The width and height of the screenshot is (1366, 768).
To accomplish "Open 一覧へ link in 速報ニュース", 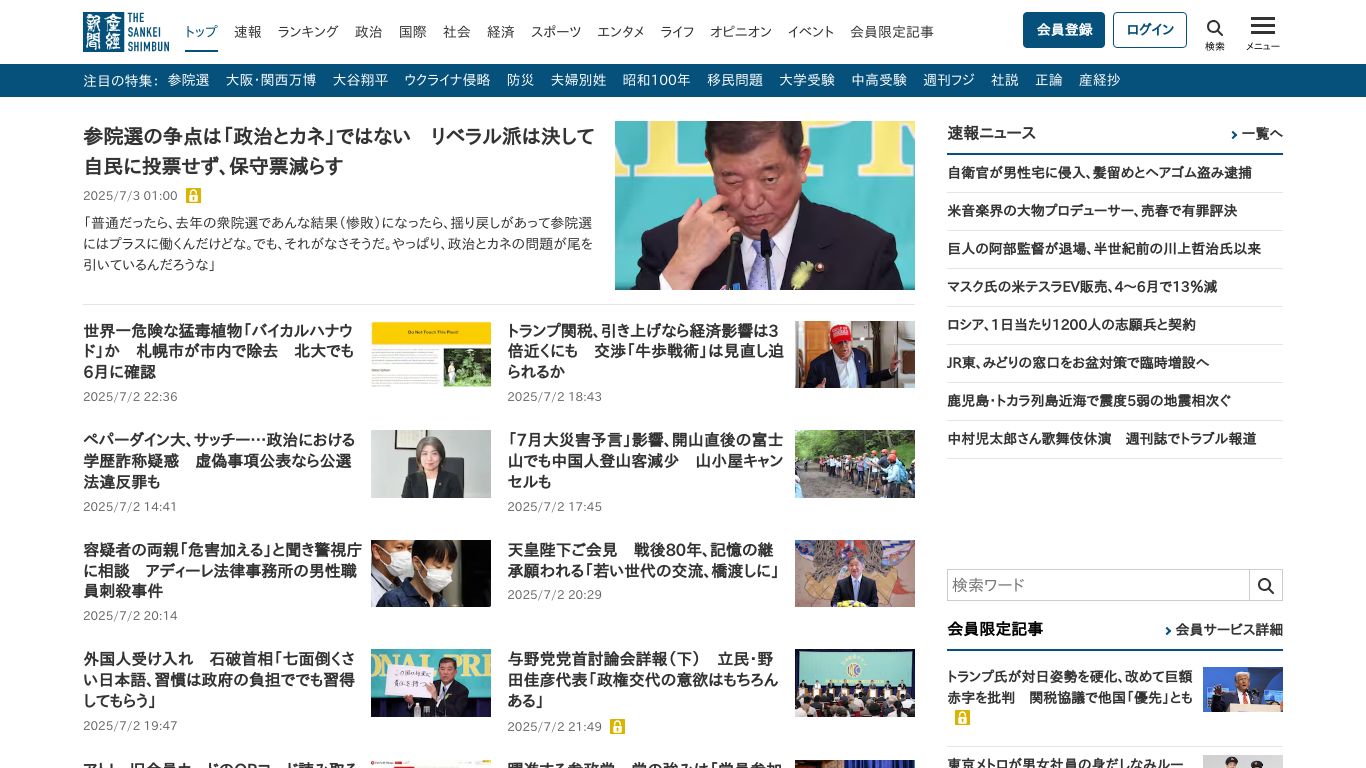I will tap(1257, 134).
